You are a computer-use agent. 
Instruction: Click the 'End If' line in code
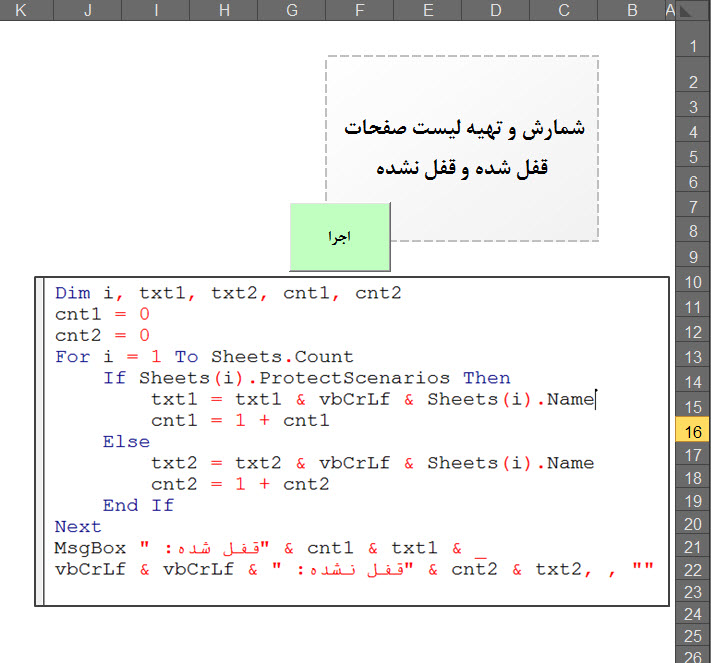138,505
